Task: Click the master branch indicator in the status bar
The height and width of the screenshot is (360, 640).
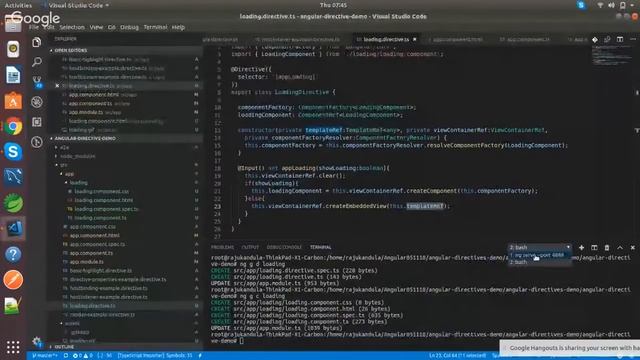Action: [45, 356]
